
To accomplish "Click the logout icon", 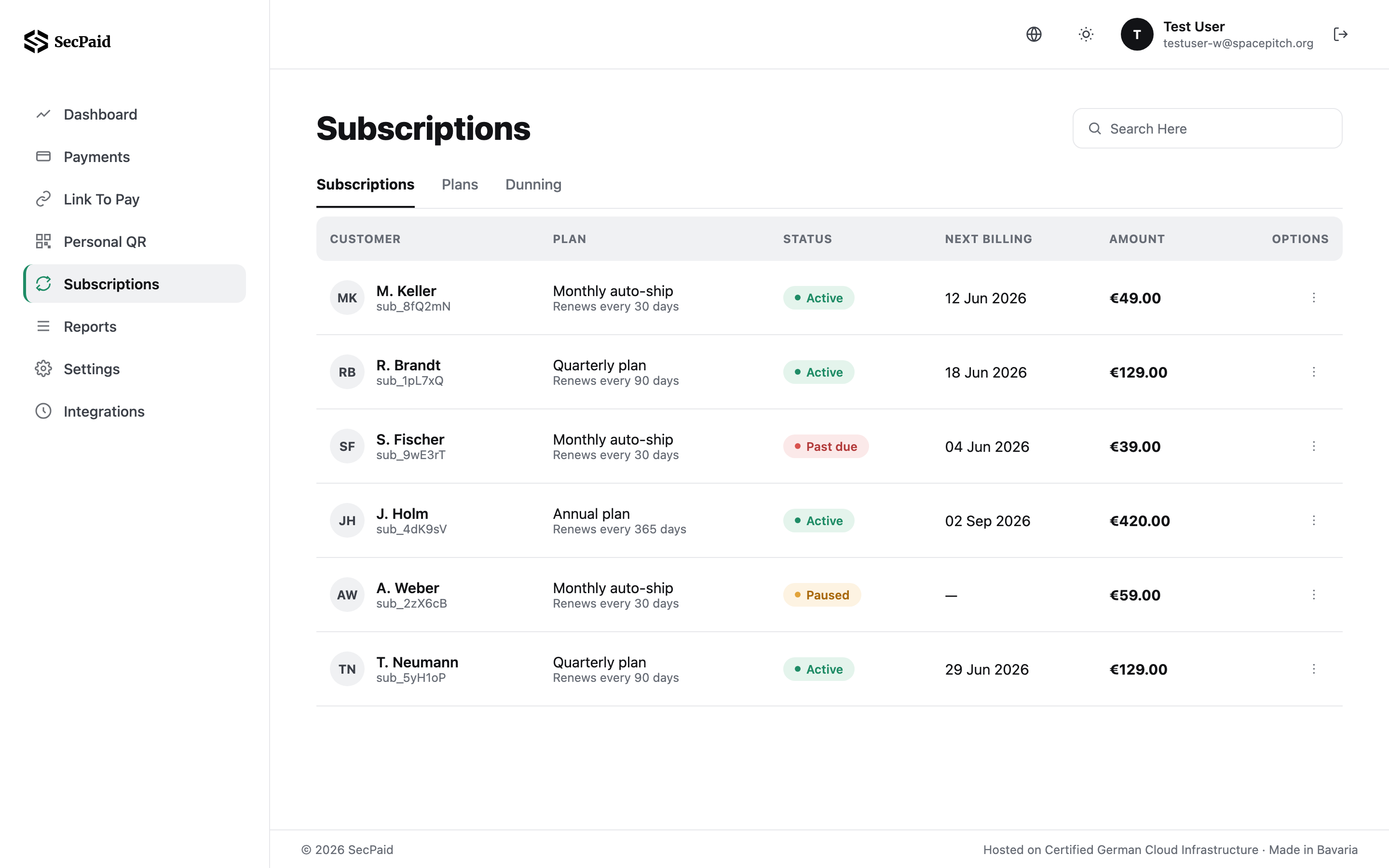I will point(1340,34).
